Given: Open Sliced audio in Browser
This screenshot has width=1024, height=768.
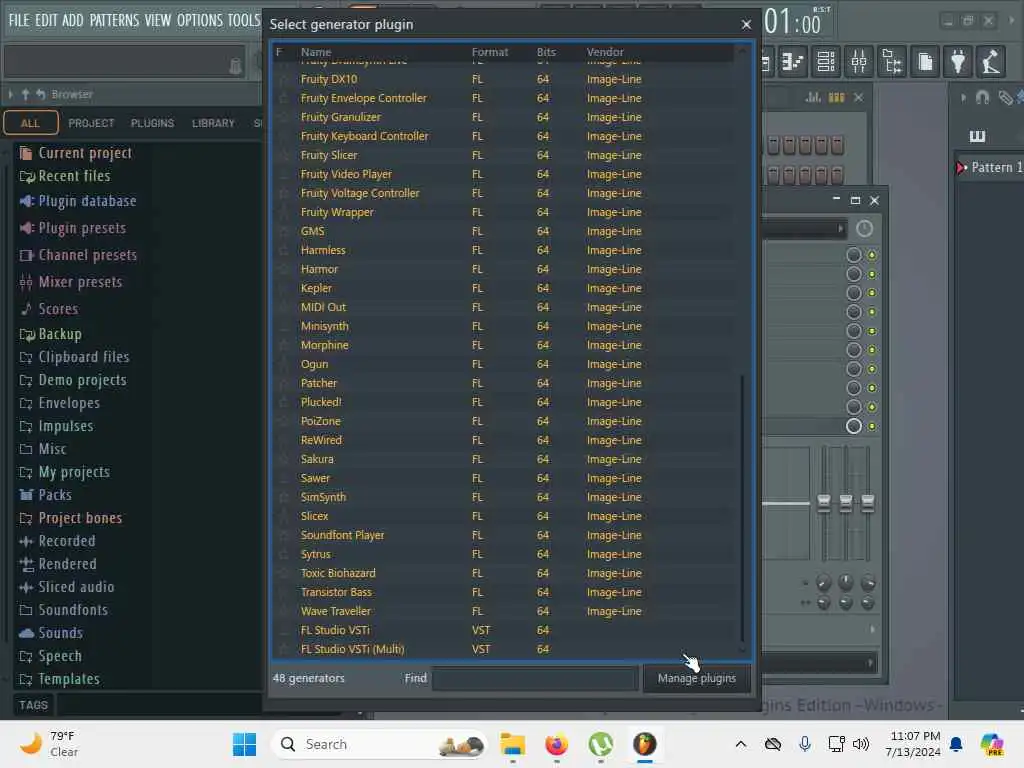Looking at the screenshot, I should point(67,587).
